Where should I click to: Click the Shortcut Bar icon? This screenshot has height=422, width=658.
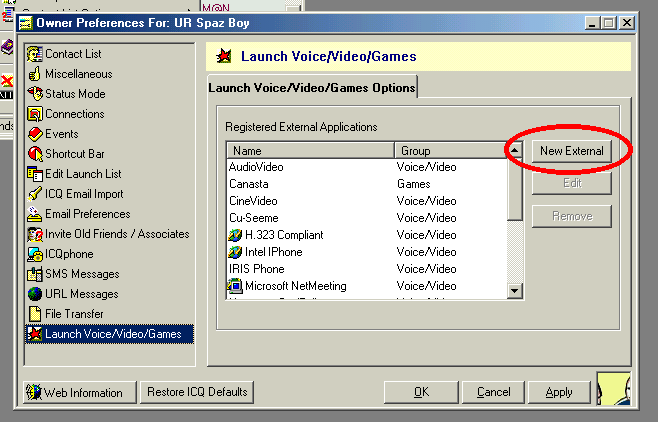pyautogui.click(x=35, y=154)
